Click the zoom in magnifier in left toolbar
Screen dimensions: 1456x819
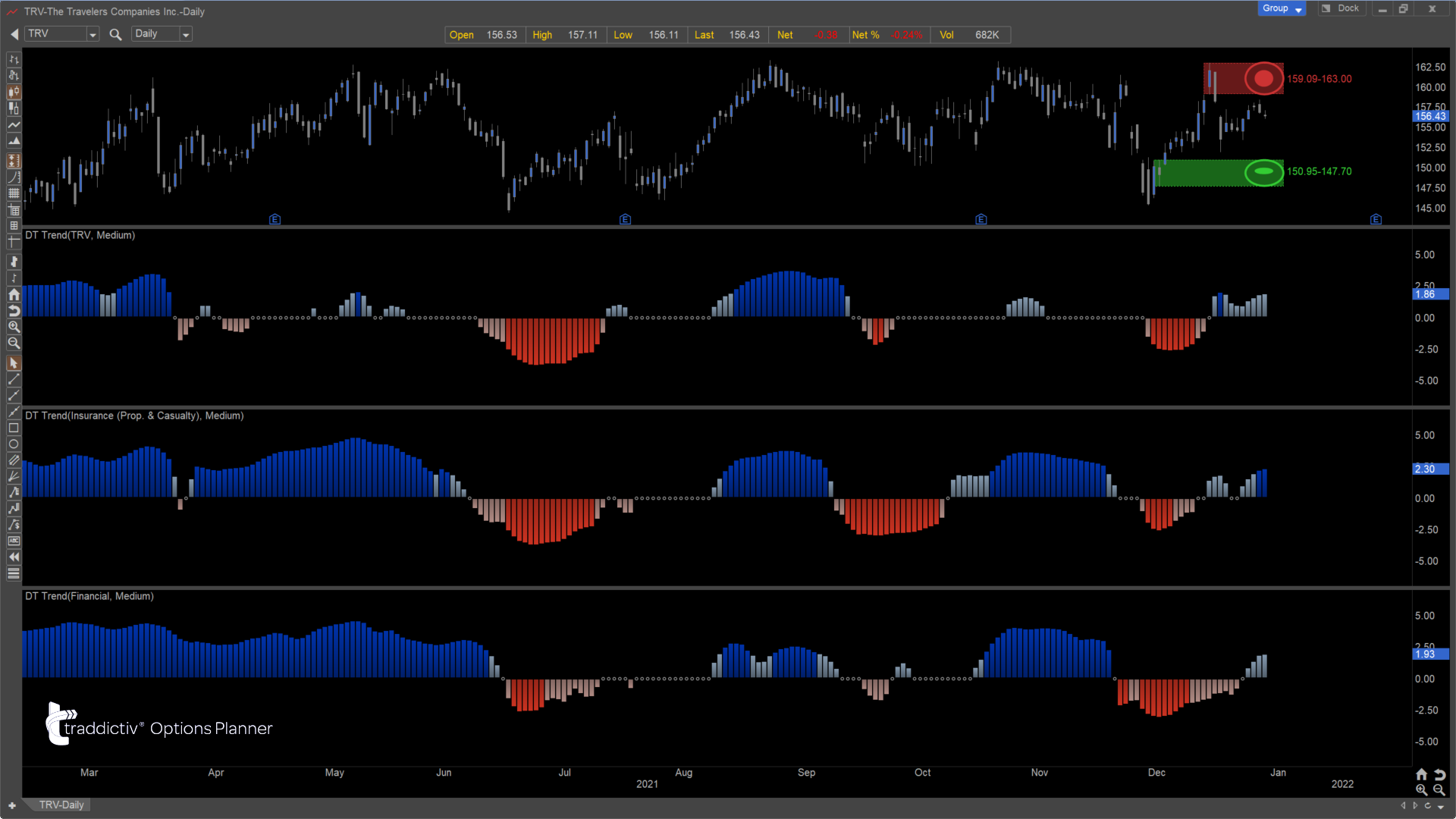point(14,327)
